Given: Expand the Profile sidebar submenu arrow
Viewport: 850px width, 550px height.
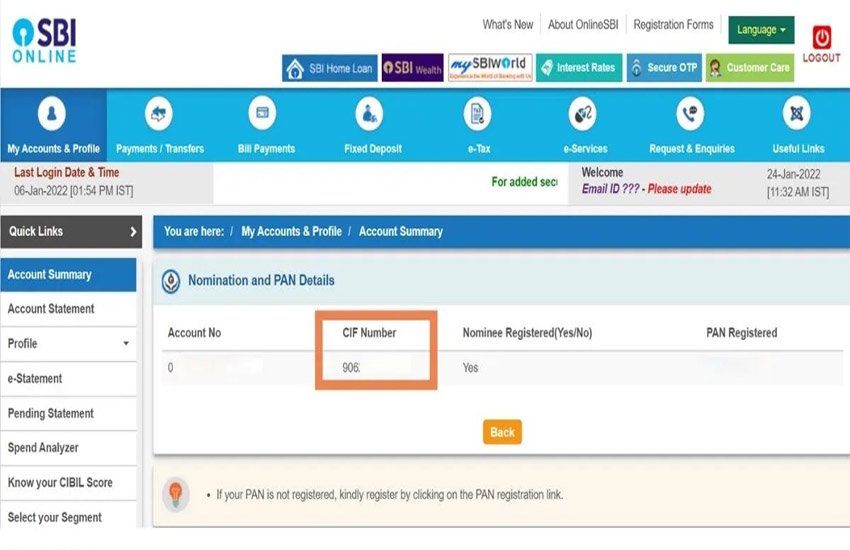Looking at the screenshot, I should click(x=126, y=344).
